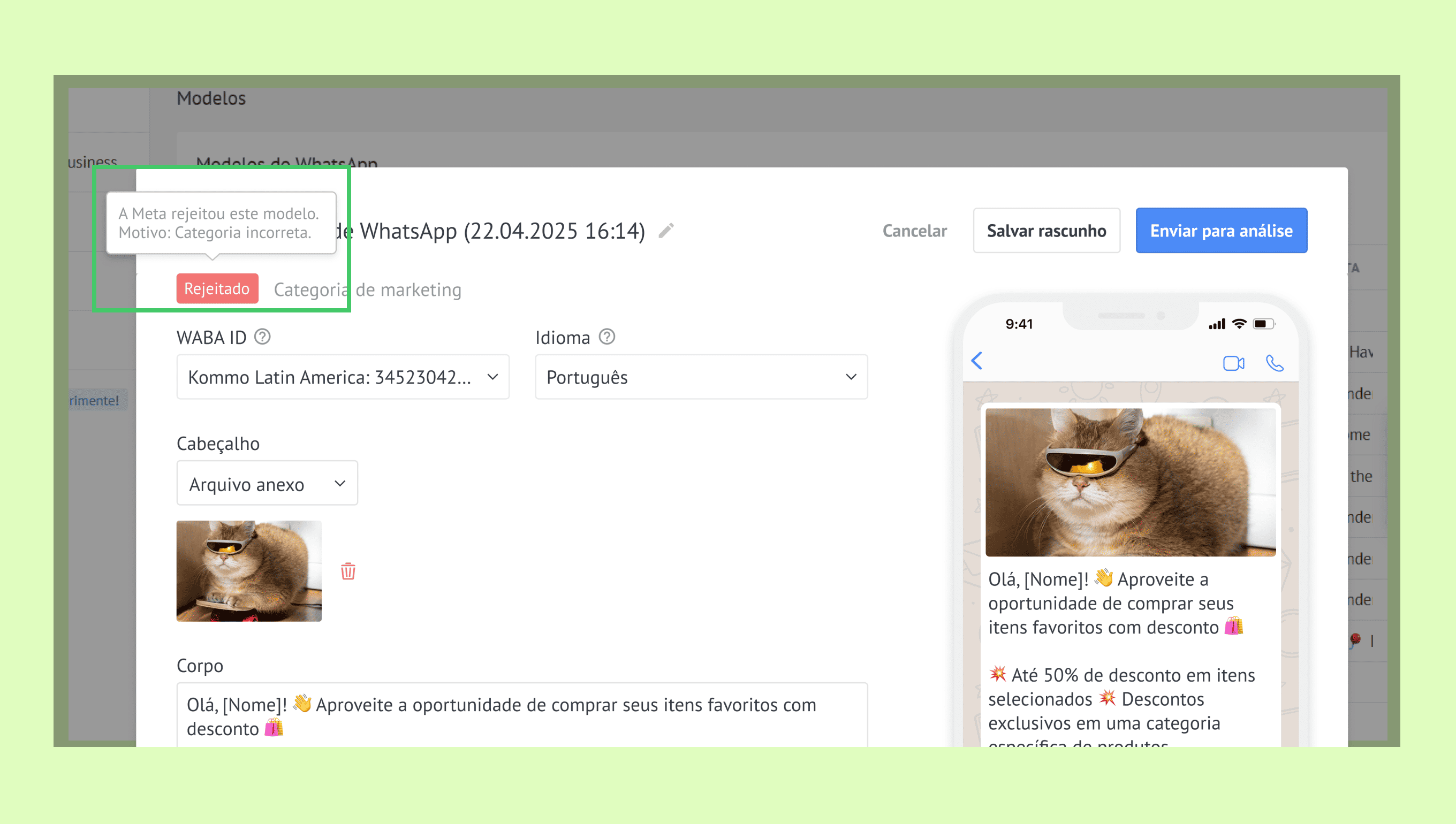Expand the Arquivo anexo header dropdown

tap(267, 484)
